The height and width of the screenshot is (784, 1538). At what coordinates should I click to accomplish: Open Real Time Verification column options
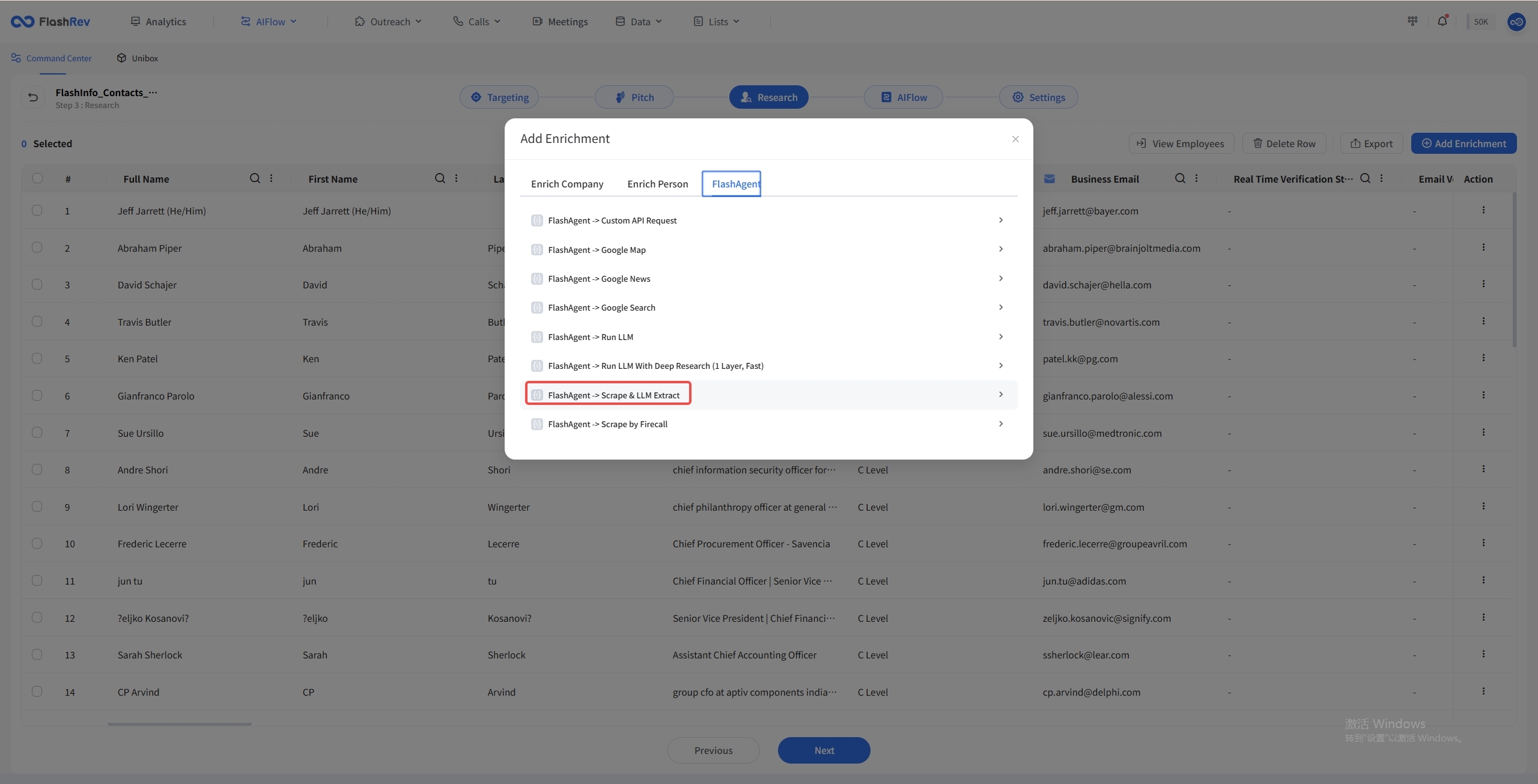pyautogui.click(x=1382, y=178)
